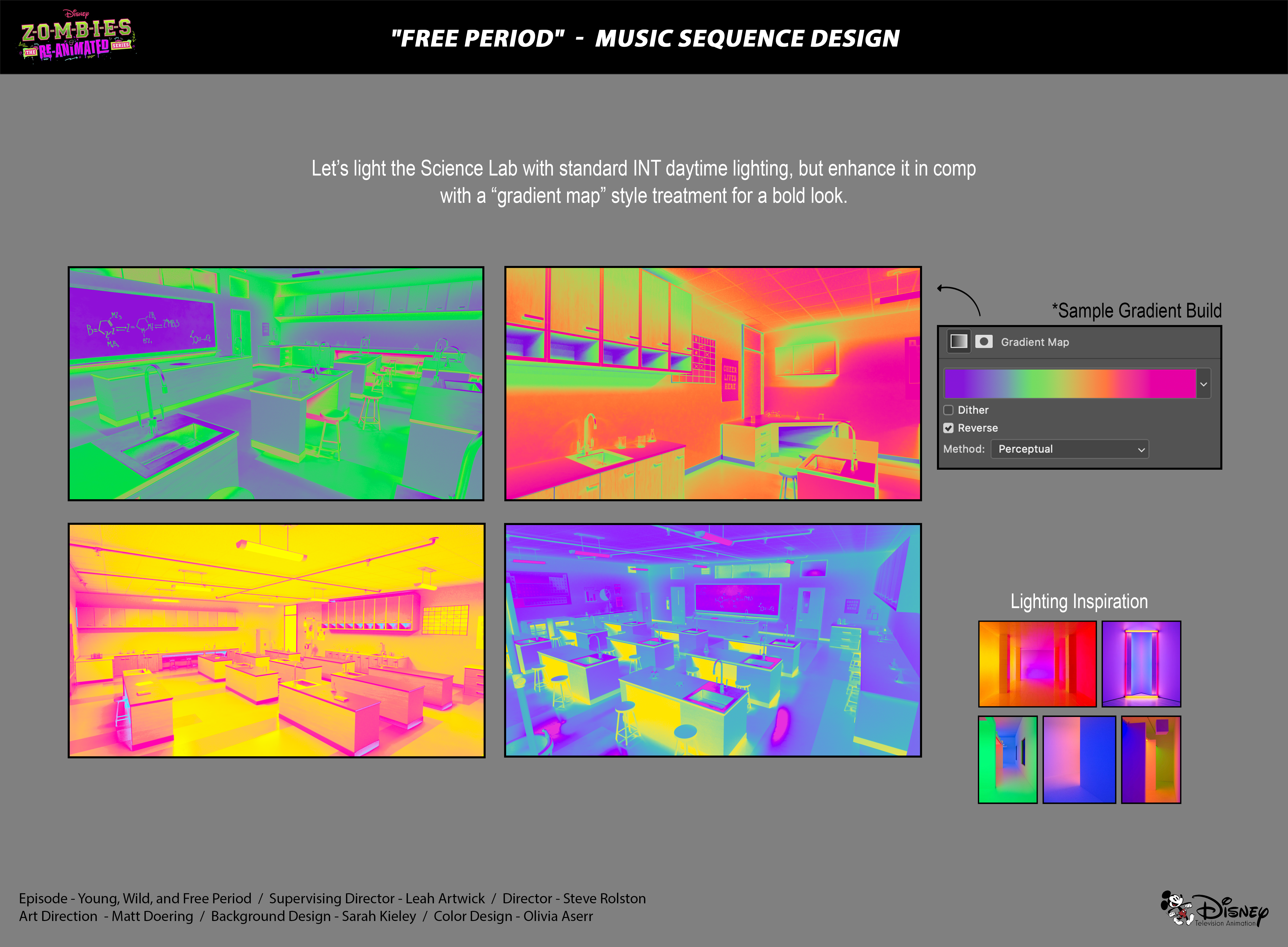Click the Zombies Re-Animated Series logo

[x=77, y=36]
